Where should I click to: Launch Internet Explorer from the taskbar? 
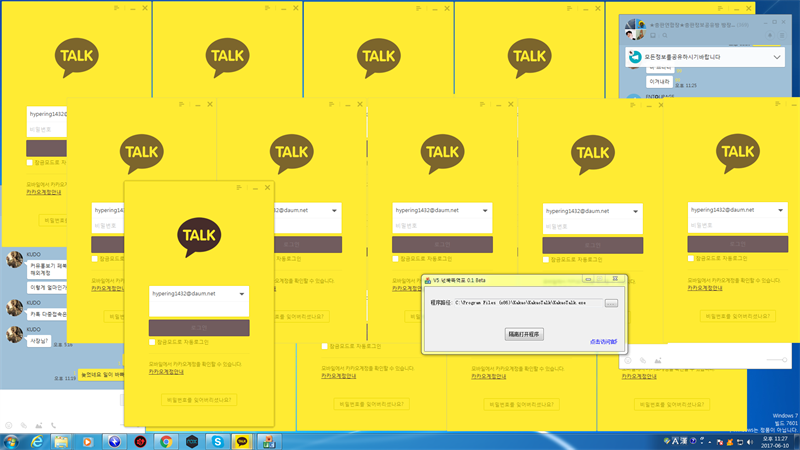point(37,442)
